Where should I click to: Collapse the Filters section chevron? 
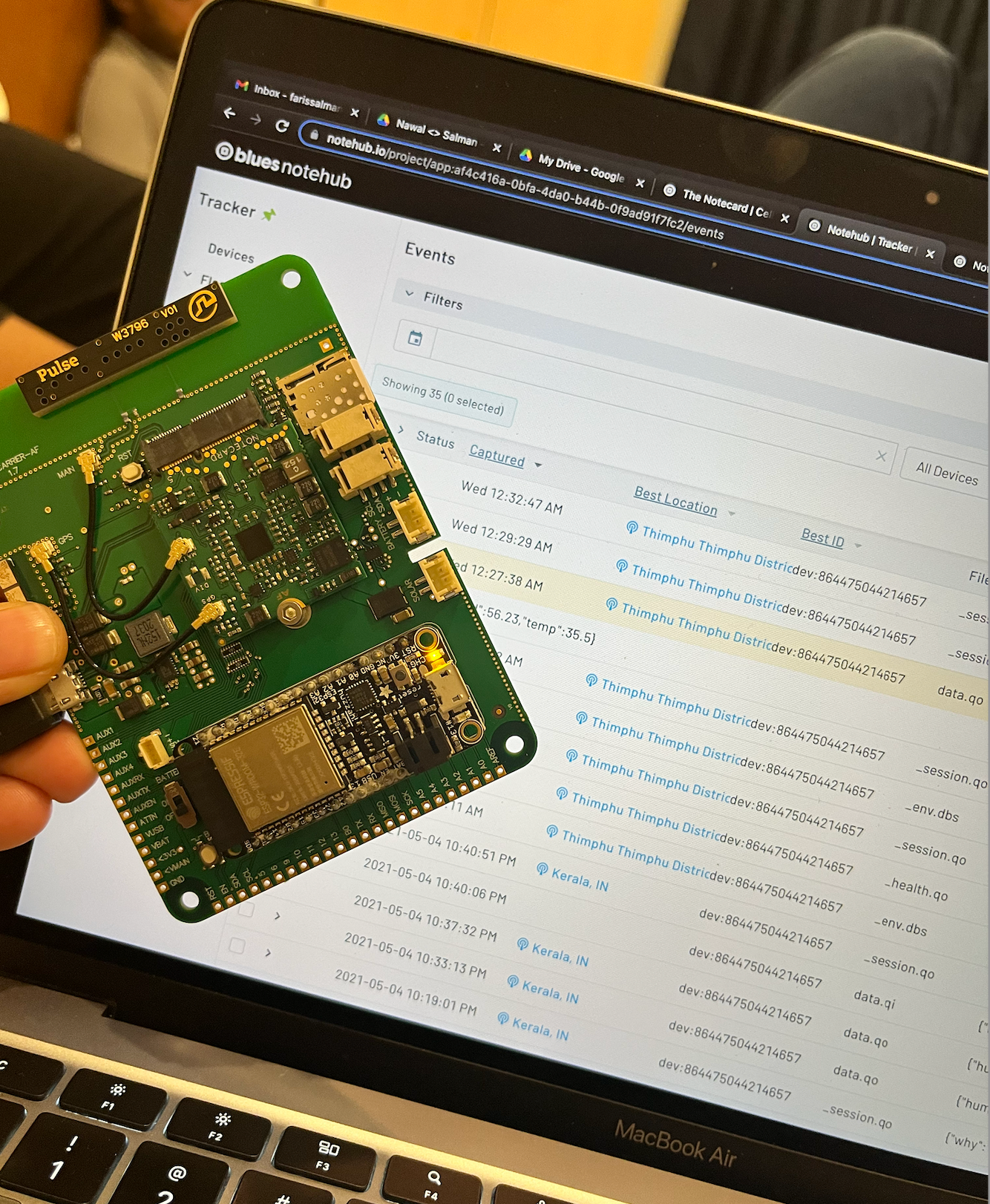409,294
